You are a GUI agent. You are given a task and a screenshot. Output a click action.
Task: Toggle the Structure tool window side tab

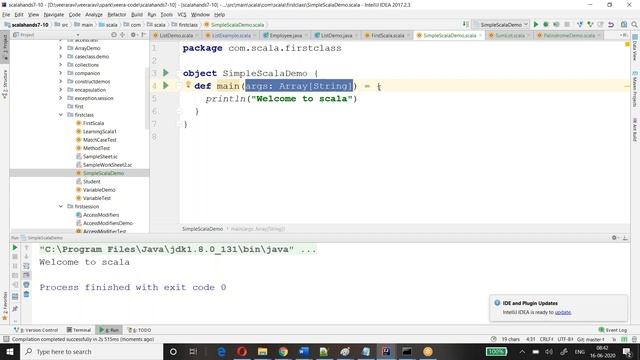[x=4, y=84]
